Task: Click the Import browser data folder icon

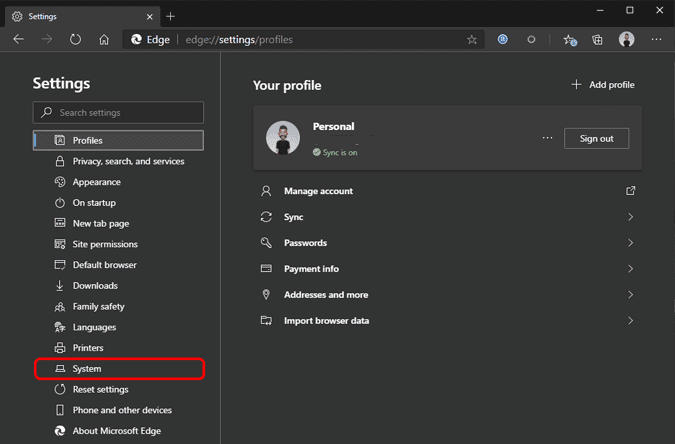Action: click(x=266, y=320)
